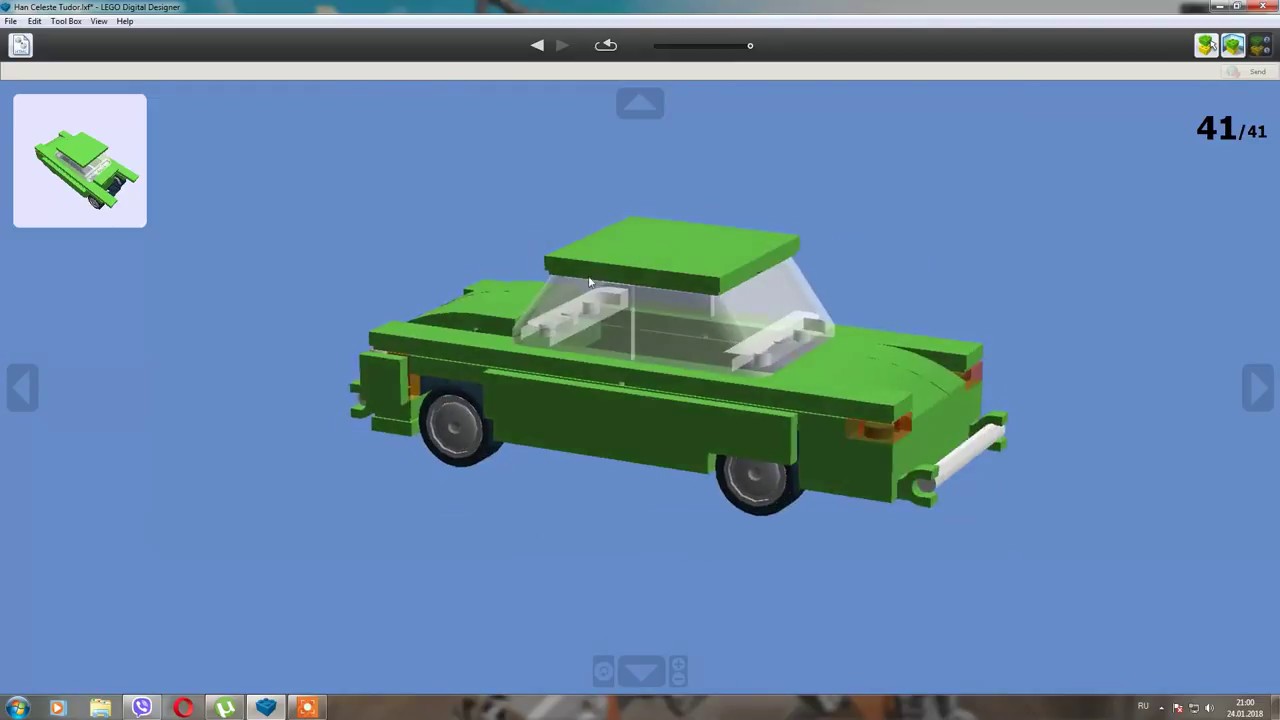Click the RU language indicator
Screen dimensions: 1280x720
(1143, 707)
